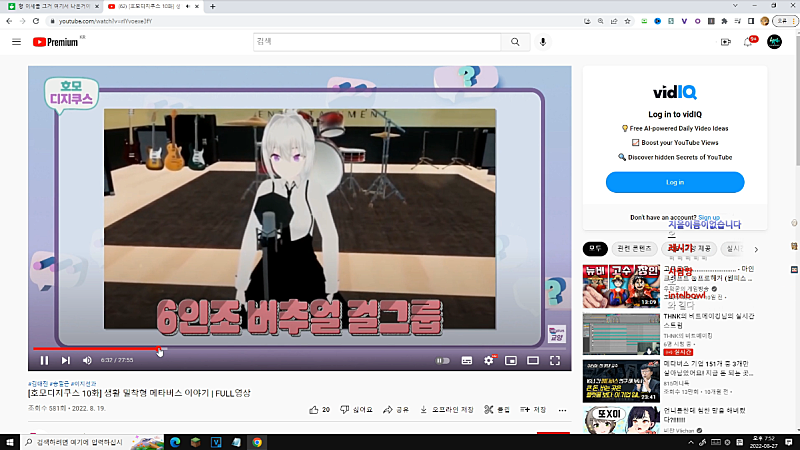Select the 관련 콘텐츠 filter chip
800x450 pixels.
634,248
